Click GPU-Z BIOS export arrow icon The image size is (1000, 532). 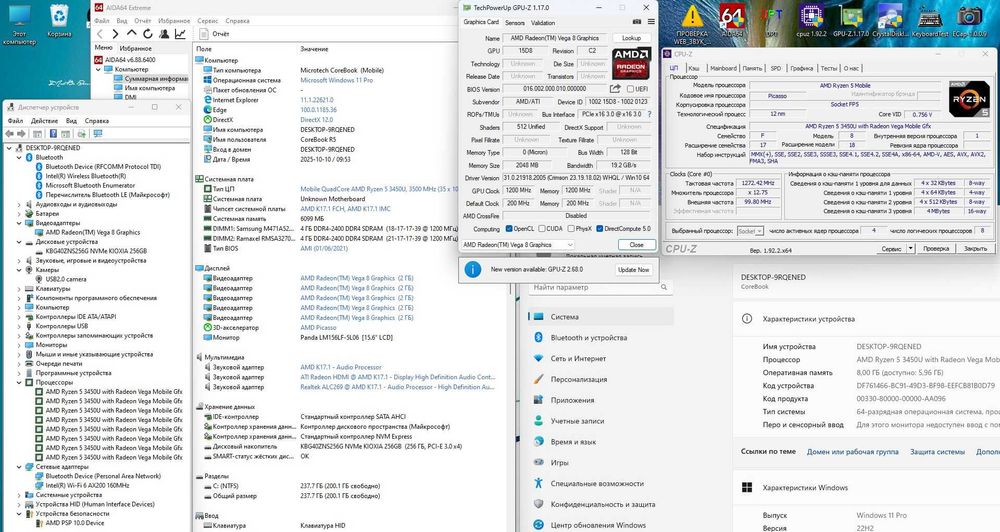[615, 89]
